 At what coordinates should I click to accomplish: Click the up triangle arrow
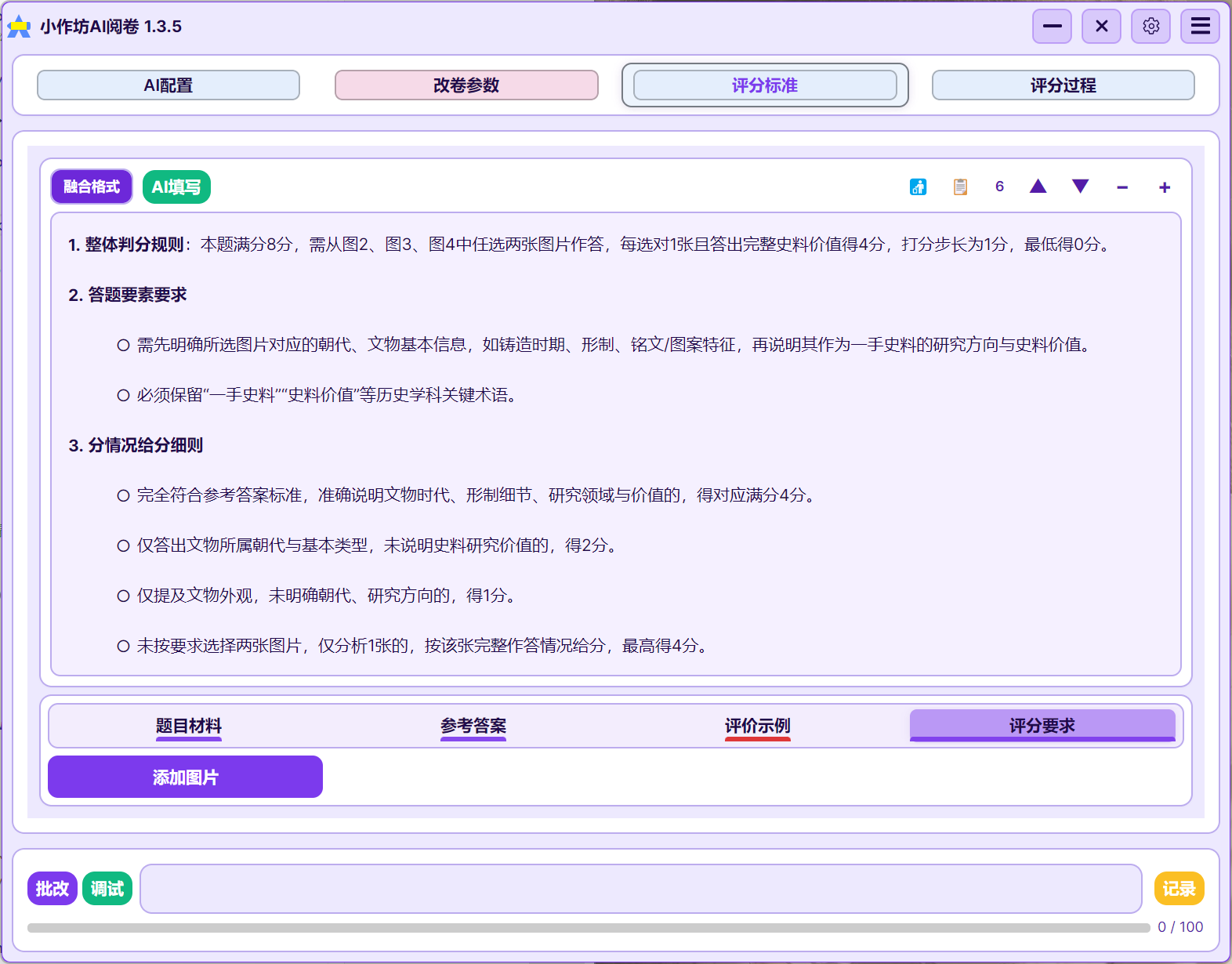click(1038, 187)
